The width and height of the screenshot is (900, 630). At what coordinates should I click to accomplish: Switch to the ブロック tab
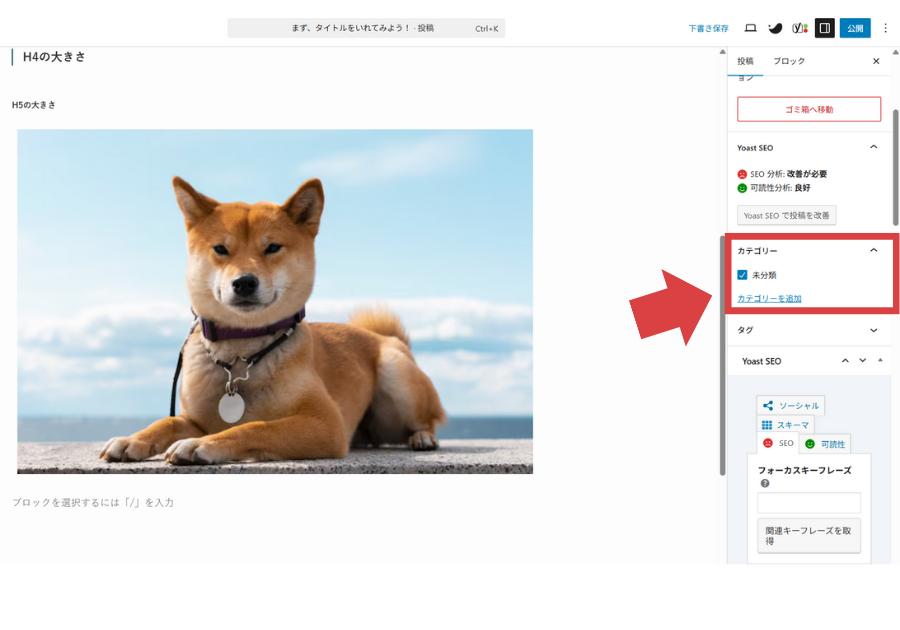click(788, 61)
